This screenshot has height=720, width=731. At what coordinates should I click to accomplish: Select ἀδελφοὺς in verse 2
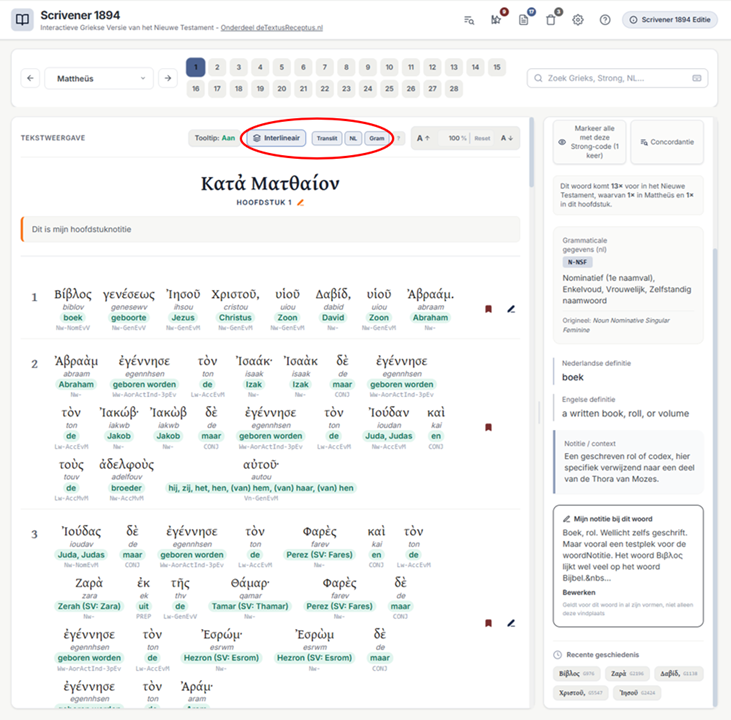coord(126,464)
